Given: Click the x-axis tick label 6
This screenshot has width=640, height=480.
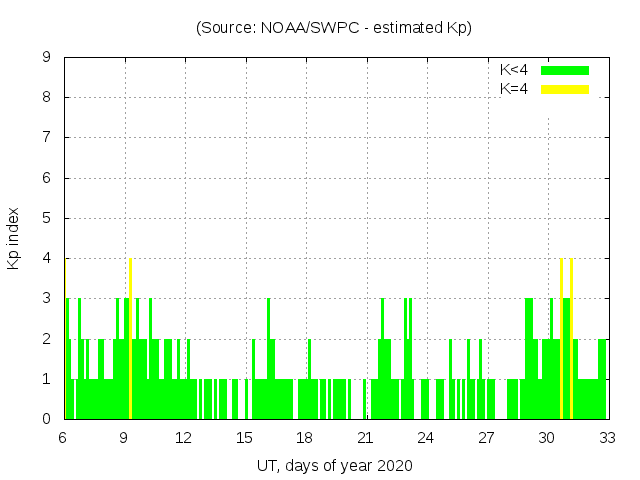Looking at the screenshot, I should pos(63,438).
